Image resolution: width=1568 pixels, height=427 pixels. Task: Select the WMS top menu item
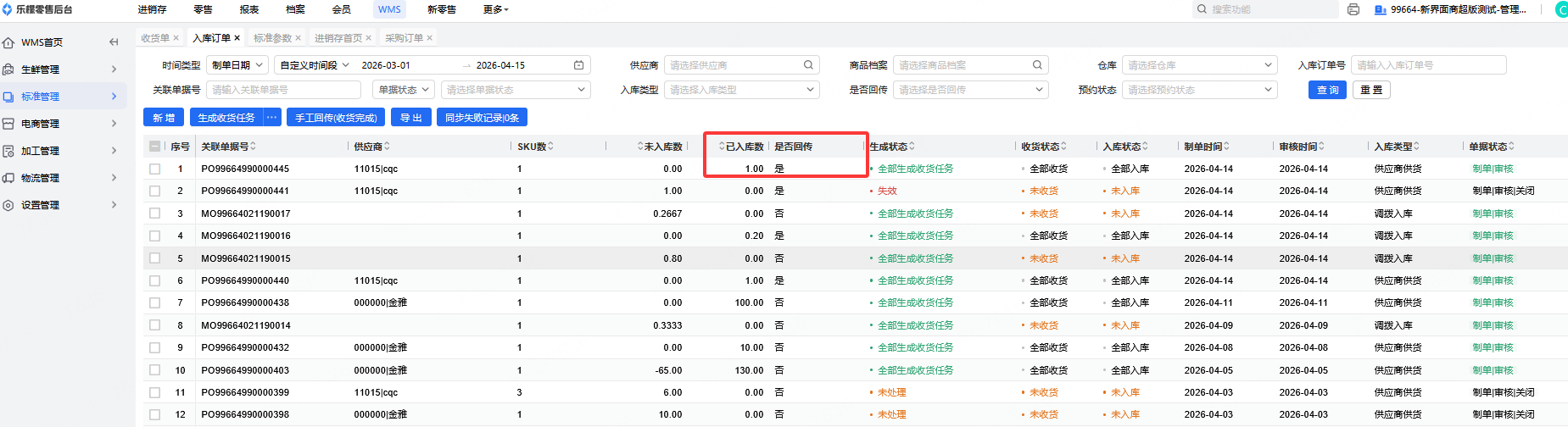coord(389,9)
